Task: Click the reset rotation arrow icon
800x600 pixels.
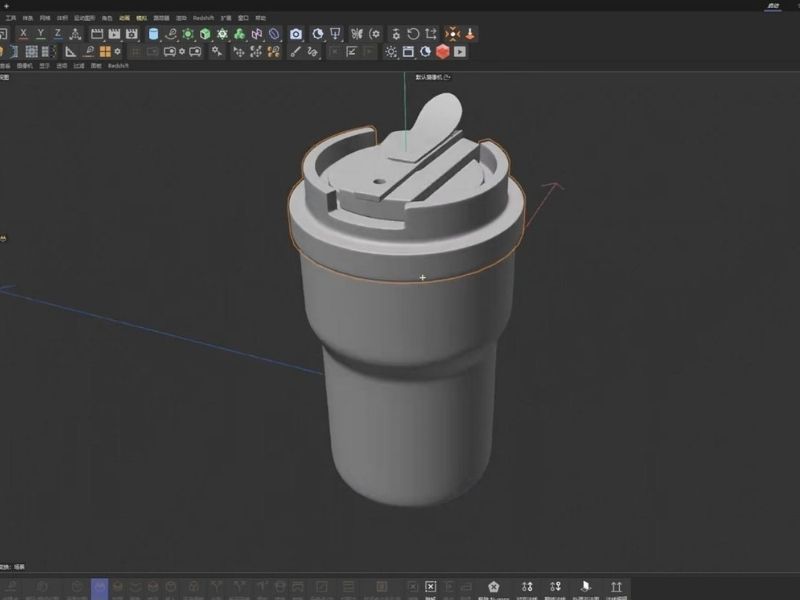Action: point(413,34)
